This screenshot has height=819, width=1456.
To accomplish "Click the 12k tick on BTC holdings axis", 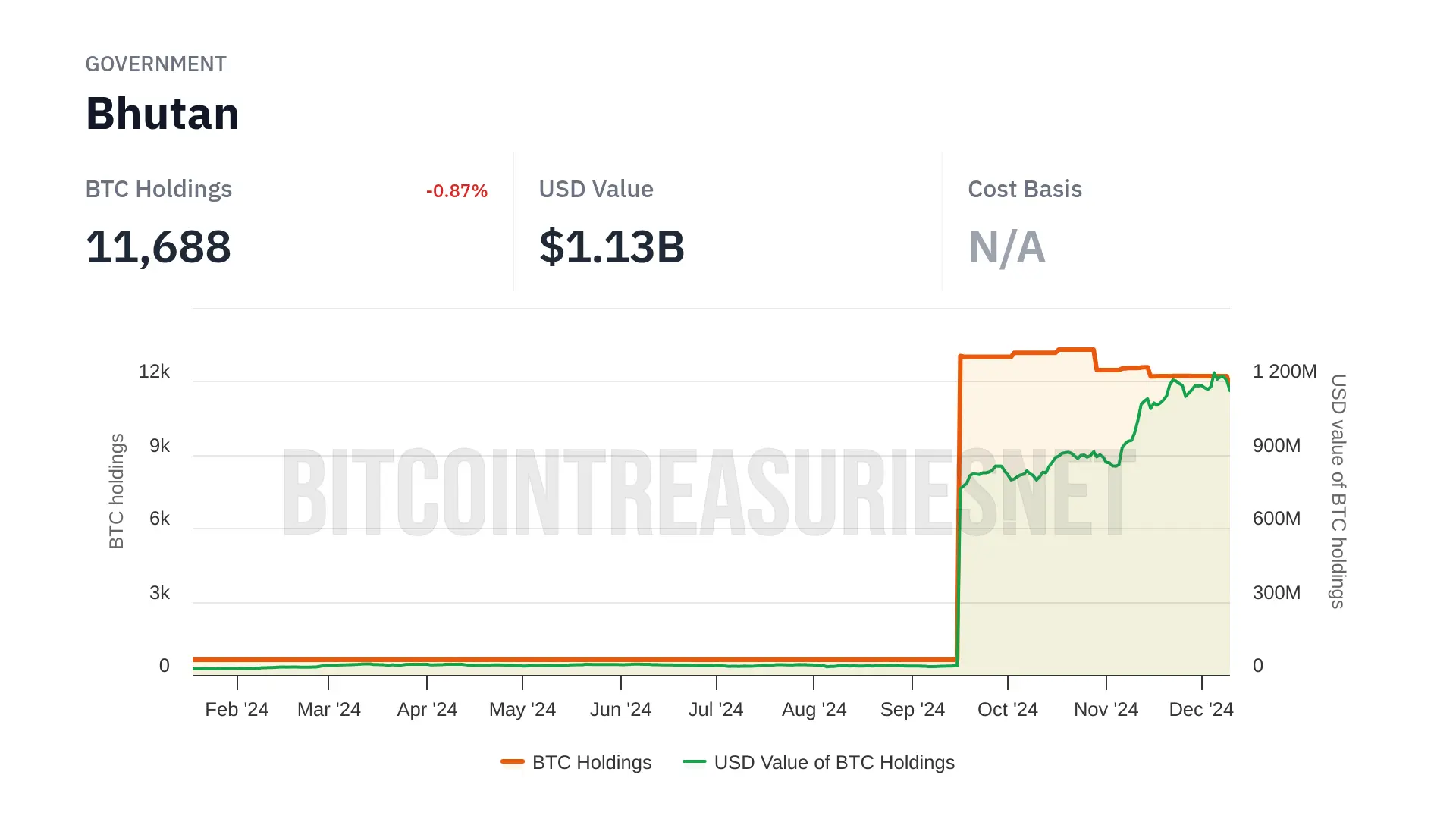I will [154, 372].
